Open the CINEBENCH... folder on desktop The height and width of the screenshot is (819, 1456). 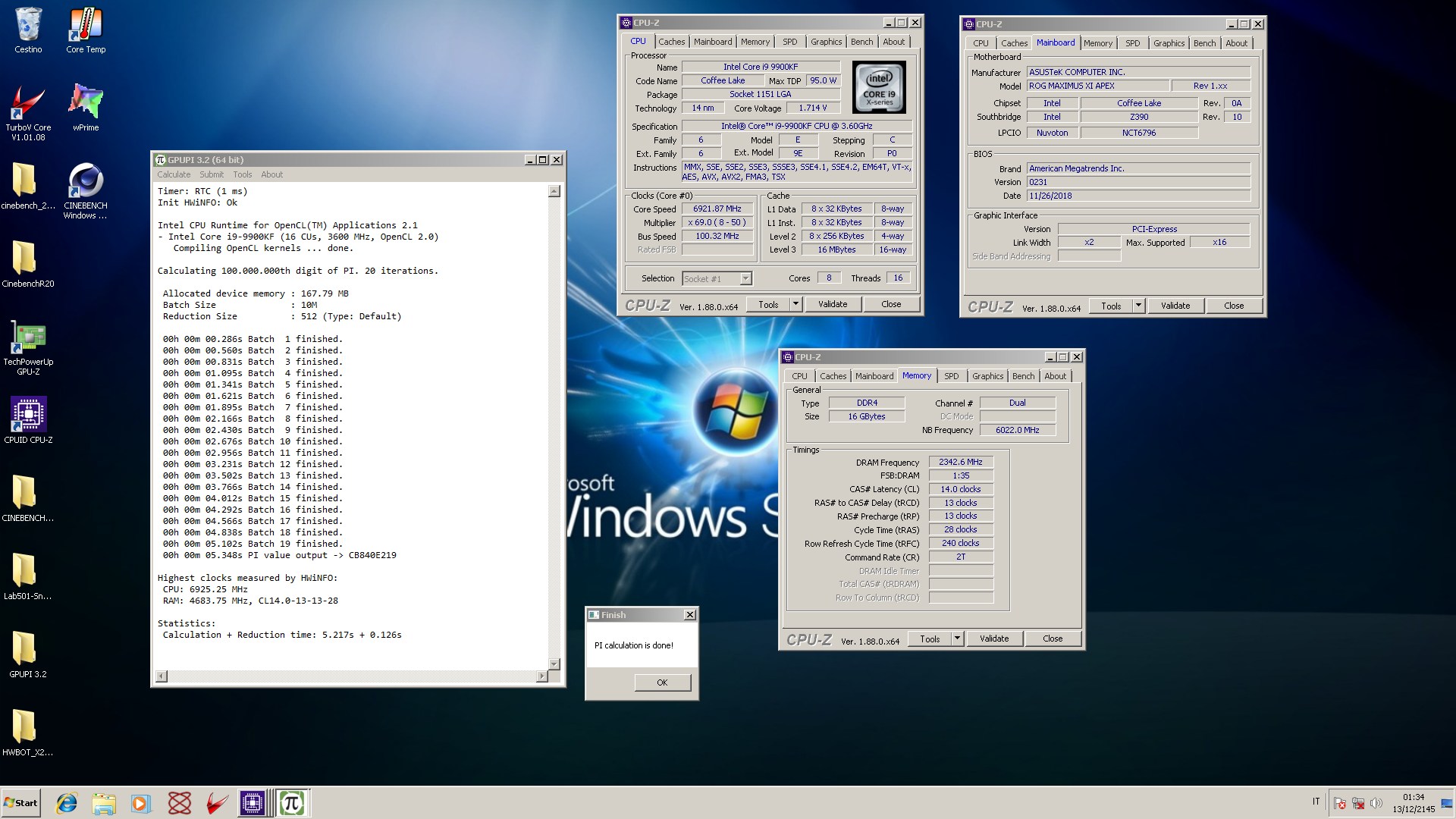click(x=28, y=498)
